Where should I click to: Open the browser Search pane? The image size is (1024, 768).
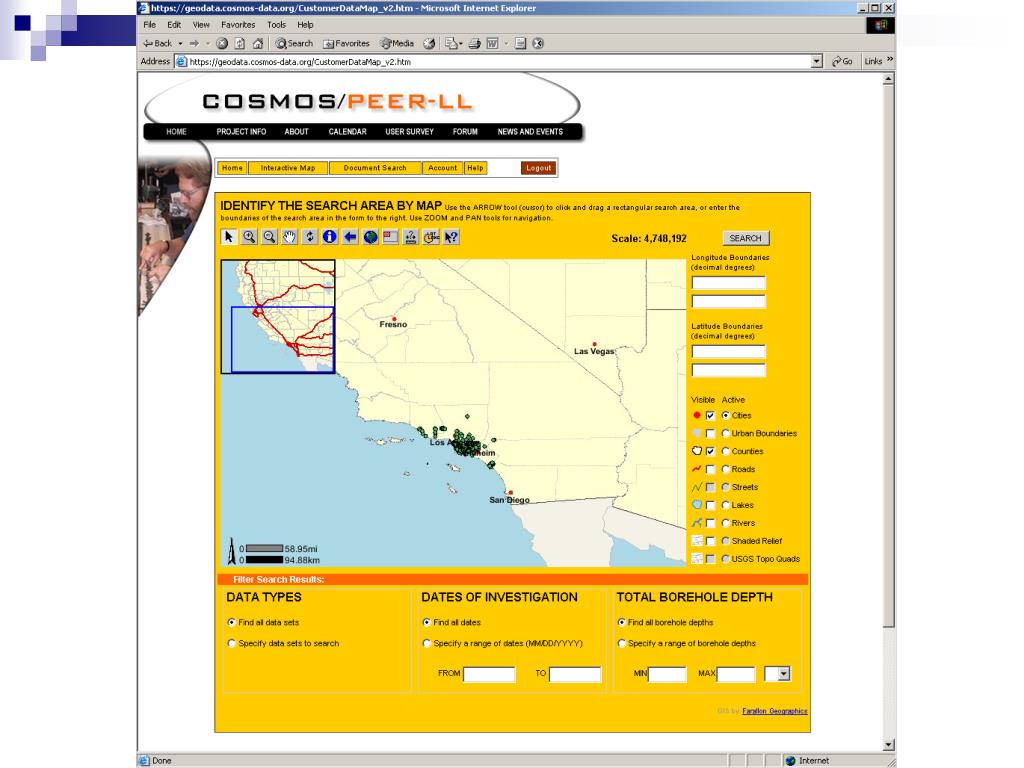[294, 43]
